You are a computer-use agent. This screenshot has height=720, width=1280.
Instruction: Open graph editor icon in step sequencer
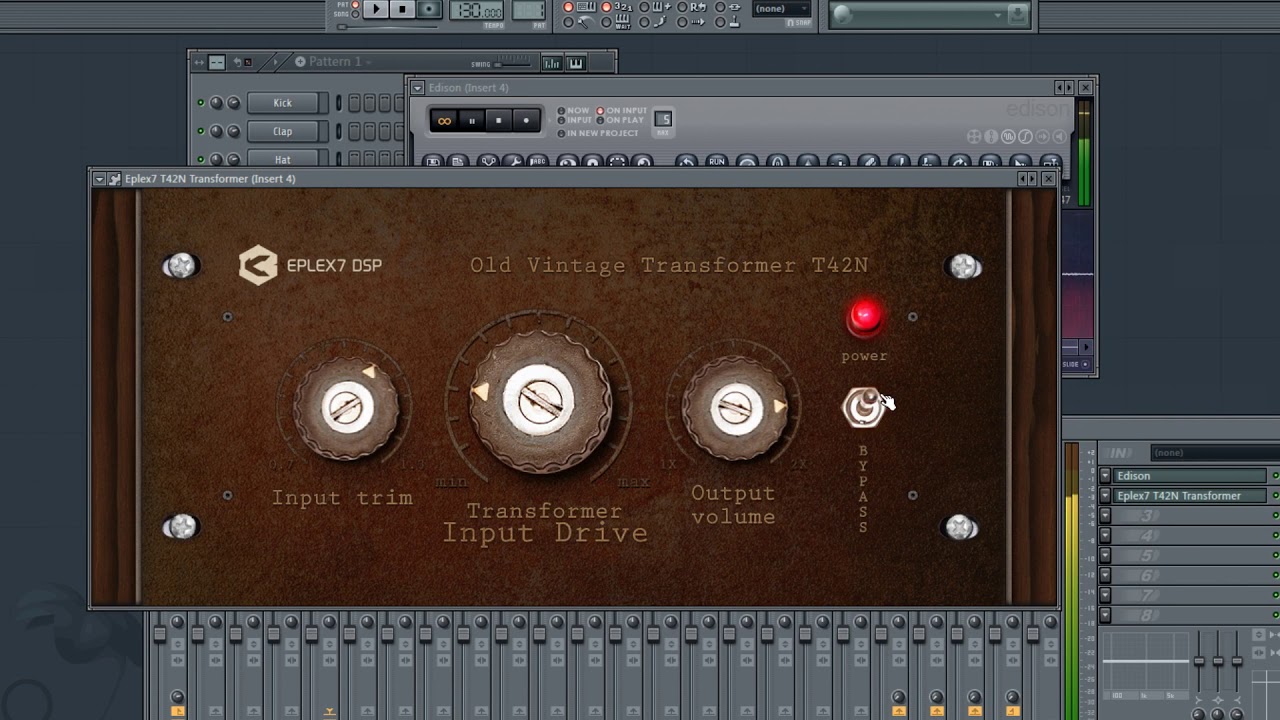tap(552, 63)
